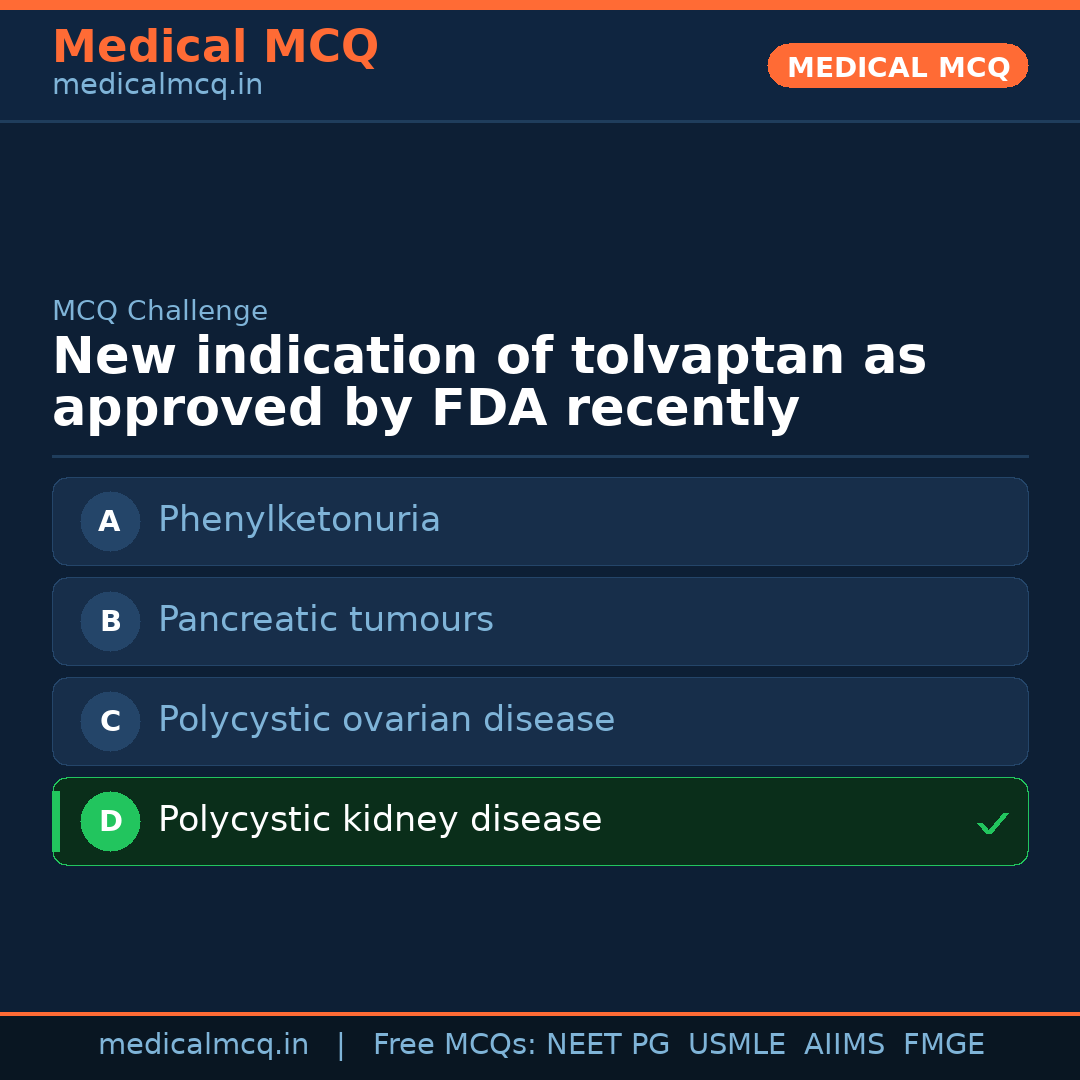Click the letter B circle badge
Viewport: 1080px width, 1080px height.
tap(110, 621)
